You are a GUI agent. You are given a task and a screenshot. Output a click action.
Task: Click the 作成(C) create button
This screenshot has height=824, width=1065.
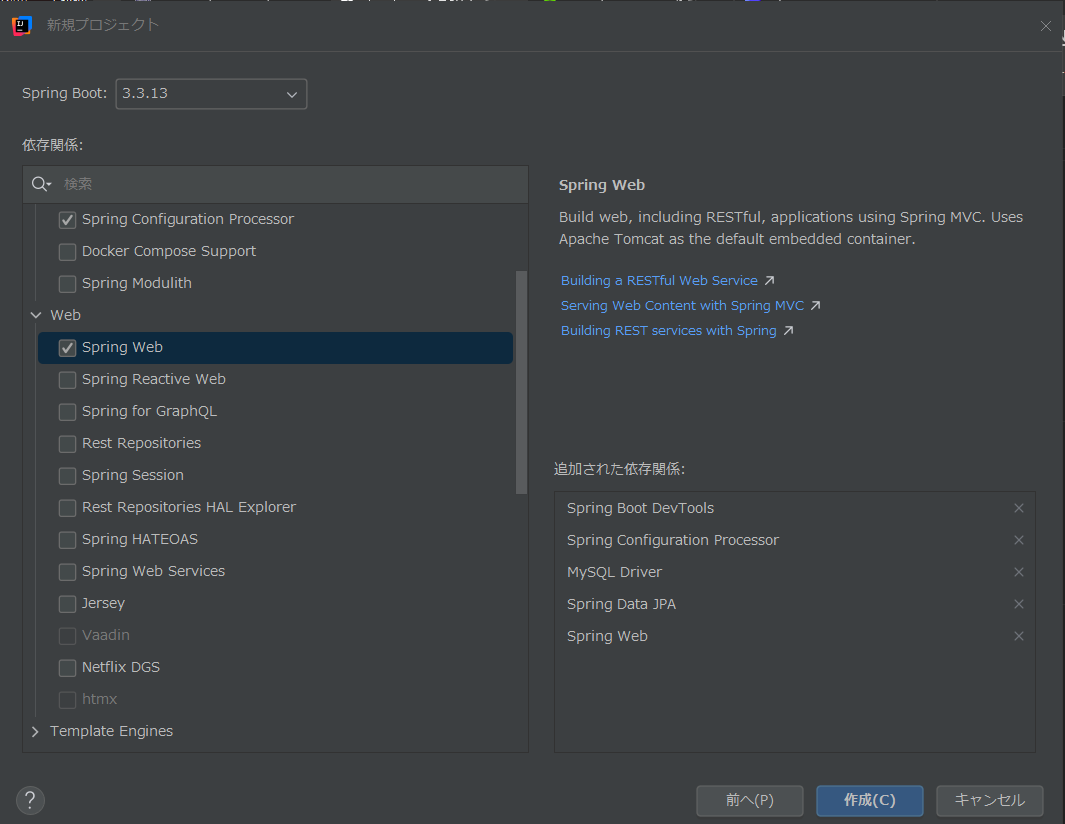point(869,800)
